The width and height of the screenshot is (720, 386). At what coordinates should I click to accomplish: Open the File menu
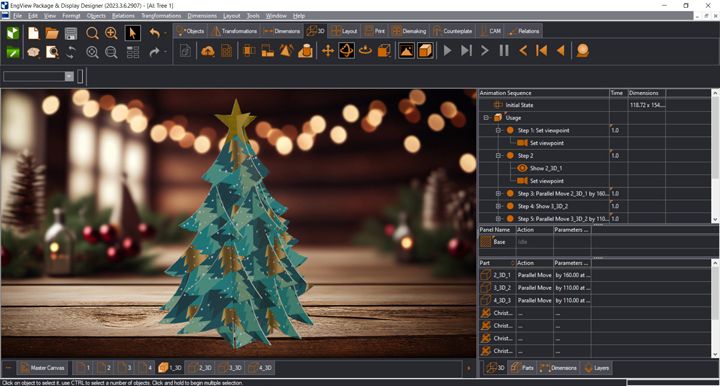click(17, 16)
